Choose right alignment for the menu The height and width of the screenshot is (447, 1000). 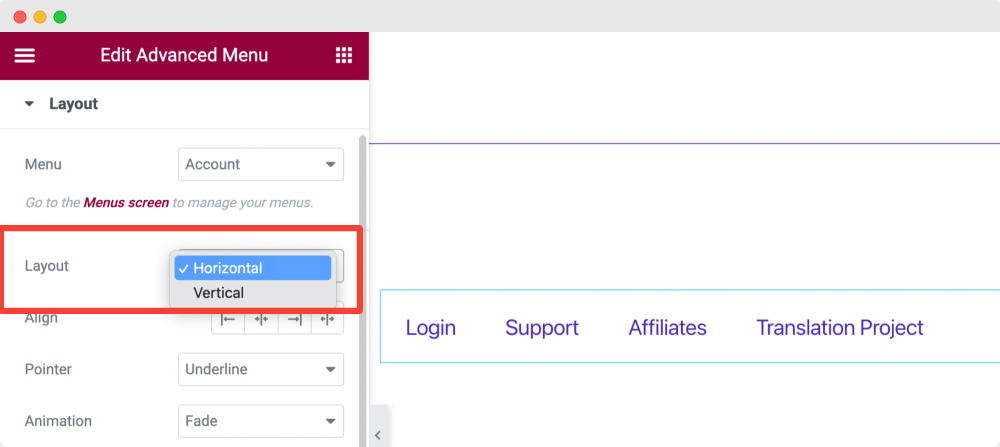295,319
